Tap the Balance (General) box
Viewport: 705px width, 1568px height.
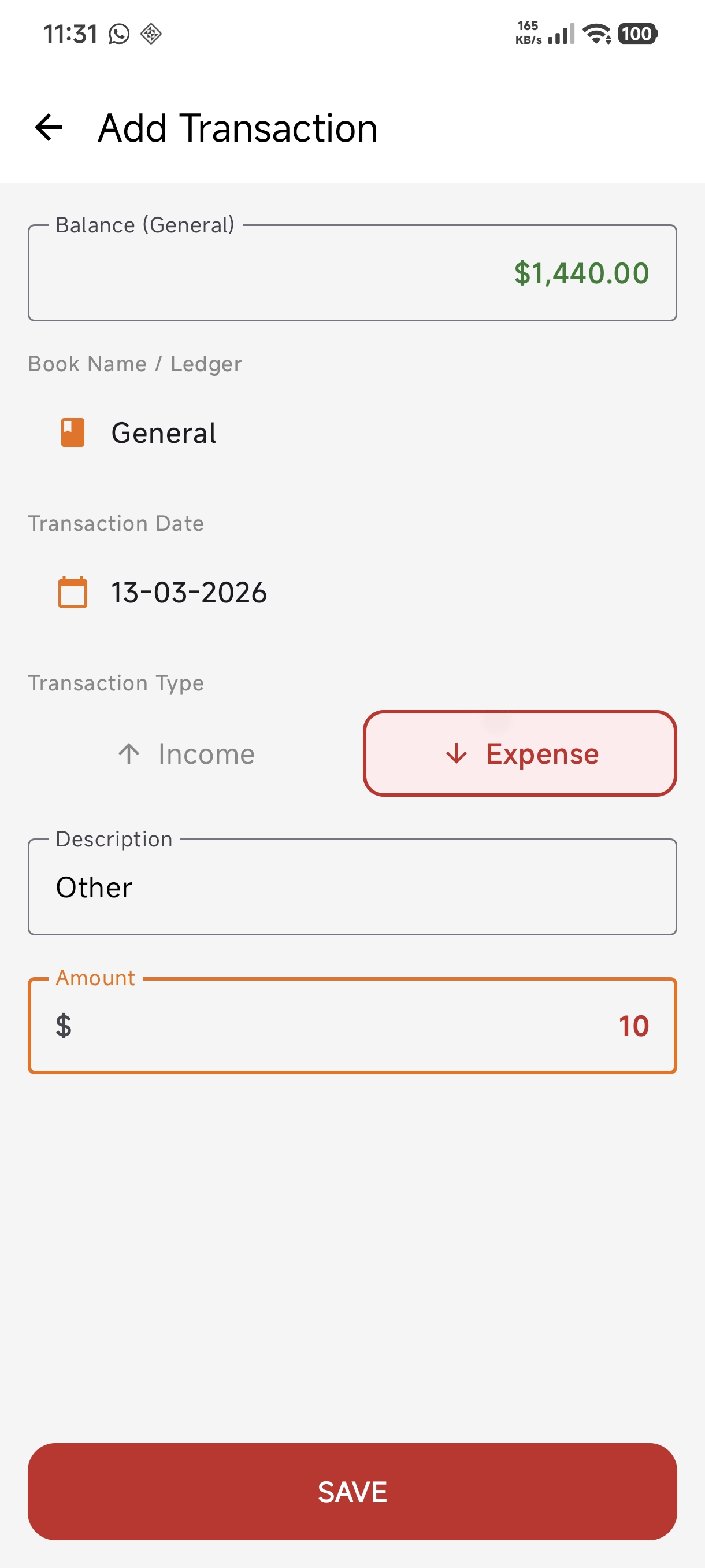point(352,273)
